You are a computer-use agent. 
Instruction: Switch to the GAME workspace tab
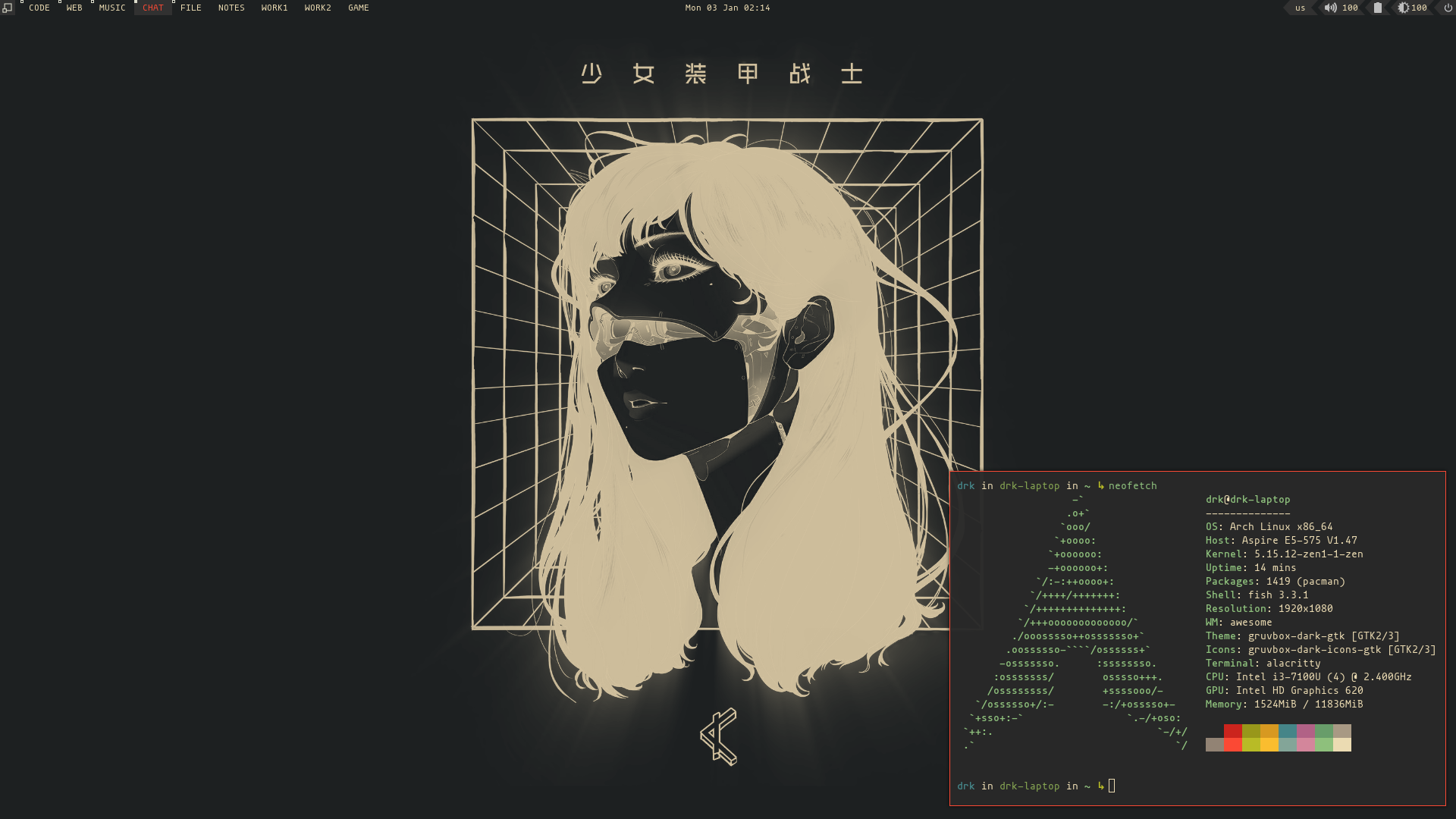357,8
